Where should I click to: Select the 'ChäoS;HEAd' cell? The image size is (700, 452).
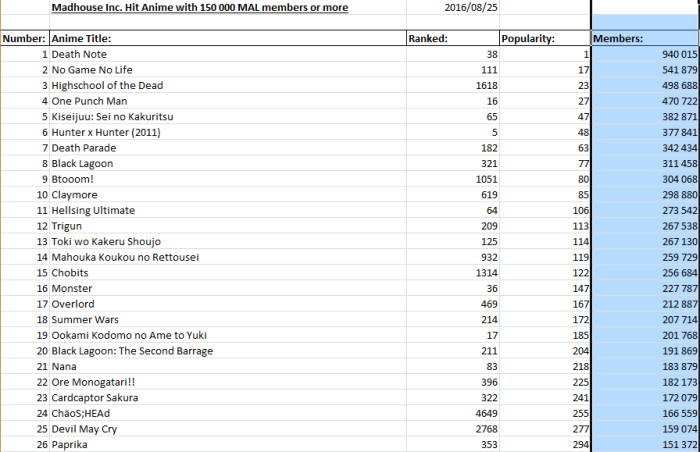tap(228, 414)
